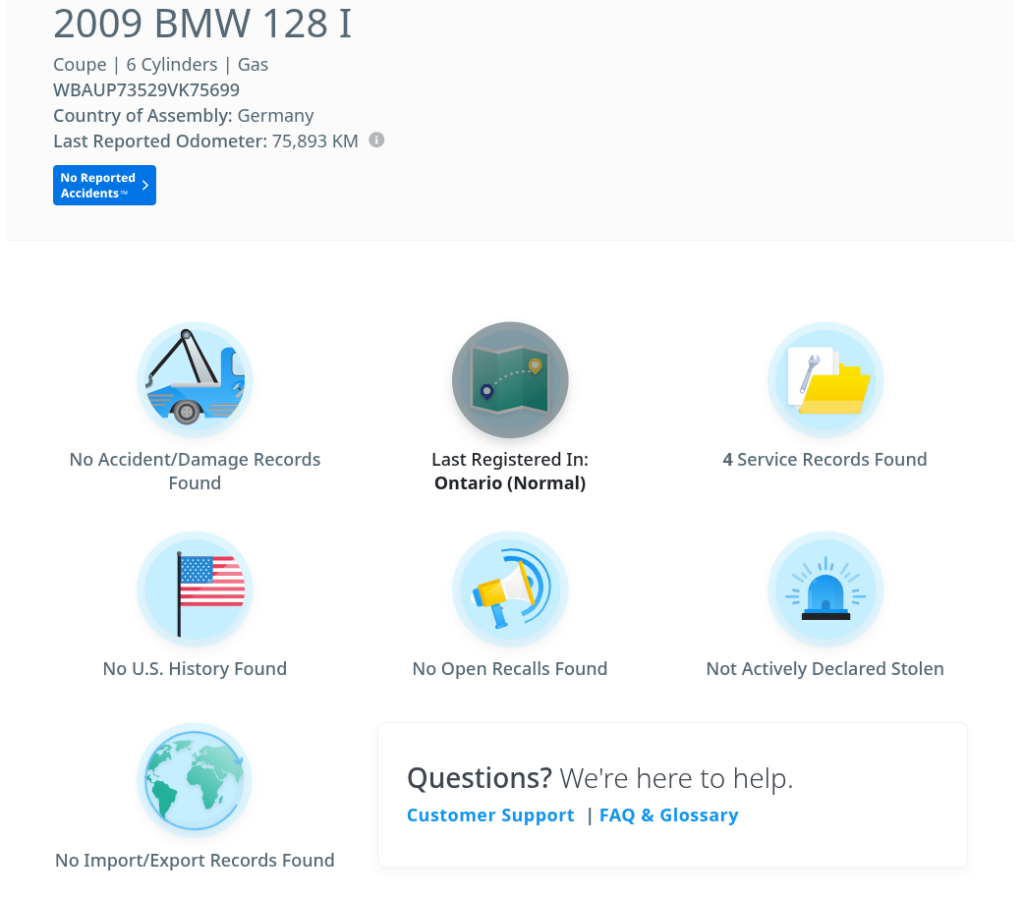Viewport: 1024px width, 900px height.
Task: Click the VIN number WBAUP73529VK75699
Action: (146, 90)
